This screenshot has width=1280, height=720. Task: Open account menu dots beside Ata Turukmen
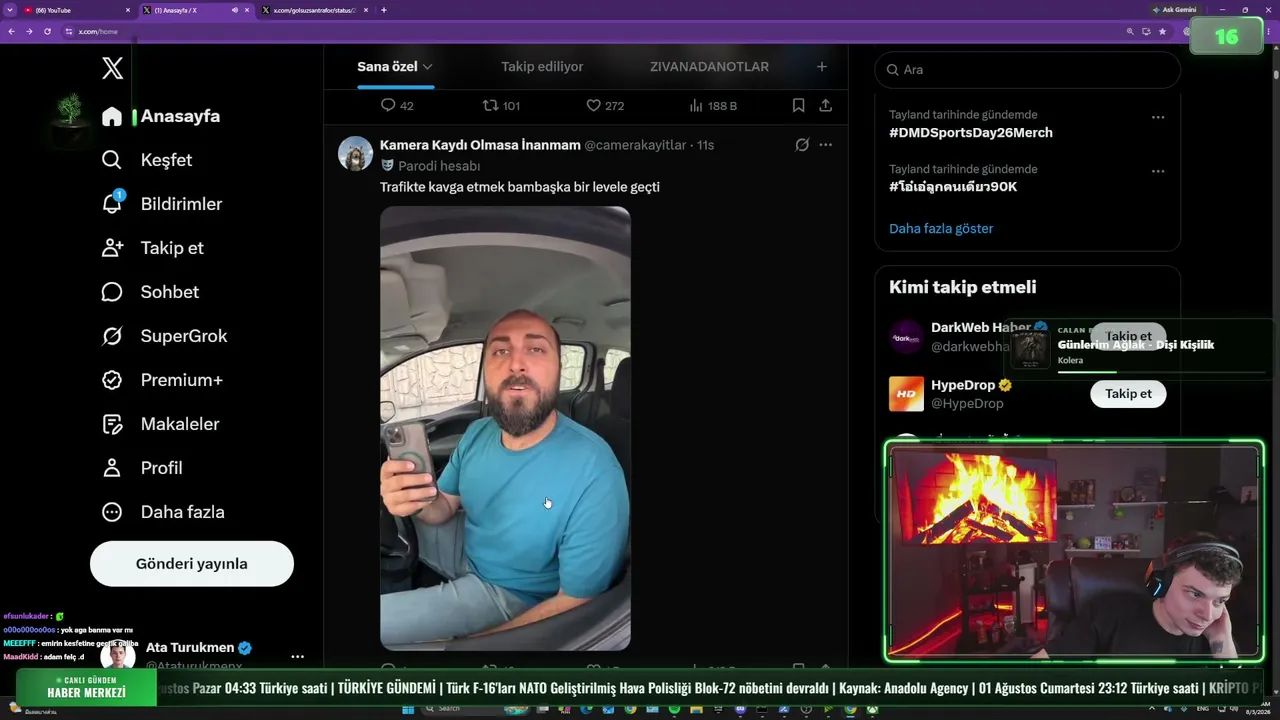tap(297, 657)
